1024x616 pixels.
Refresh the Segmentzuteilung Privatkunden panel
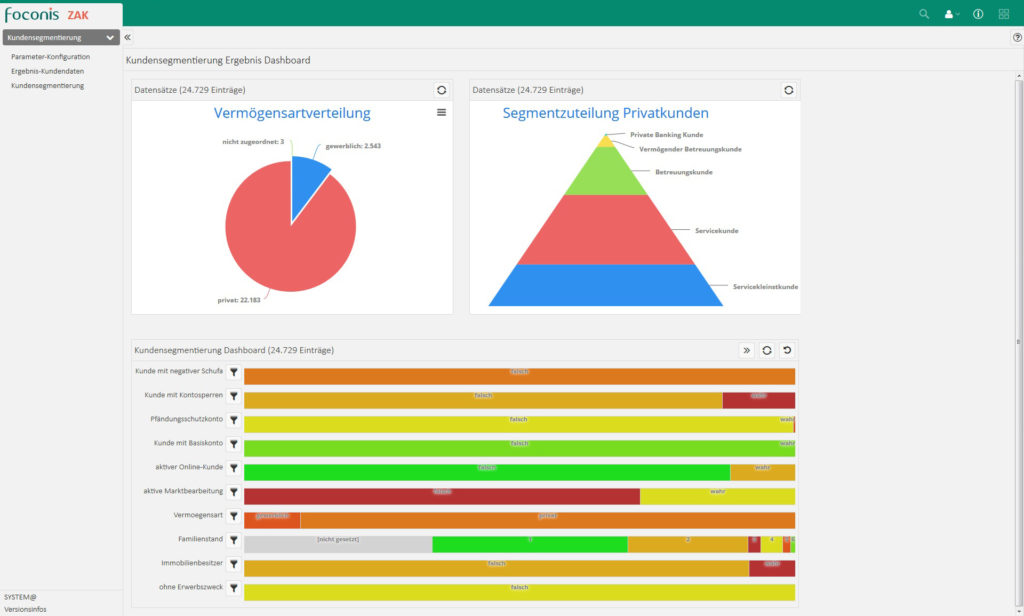(x=788, y=90)
